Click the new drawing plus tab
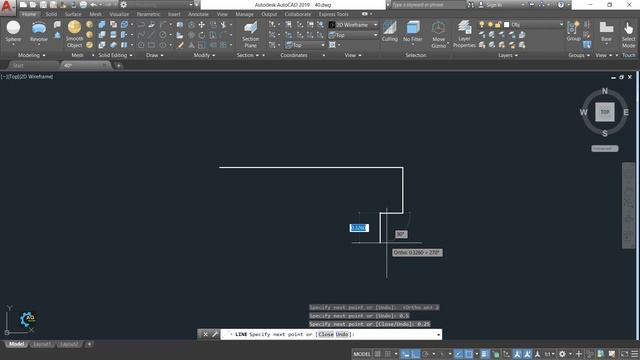This screenshot has width=640, height=360. coord(118,65)
